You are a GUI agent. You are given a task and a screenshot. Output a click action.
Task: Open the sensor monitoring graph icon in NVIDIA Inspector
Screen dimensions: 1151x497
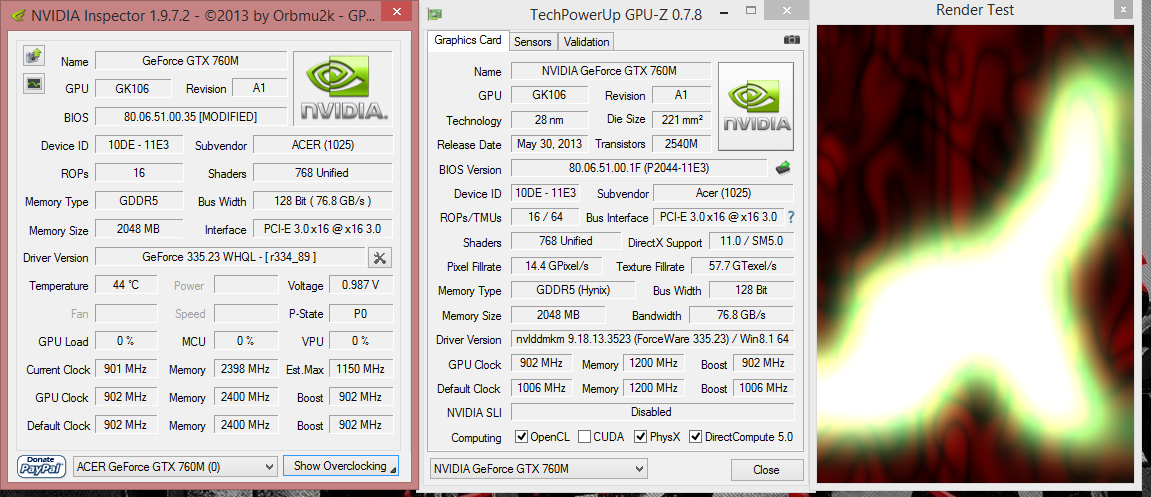click(x=34, y=83)
